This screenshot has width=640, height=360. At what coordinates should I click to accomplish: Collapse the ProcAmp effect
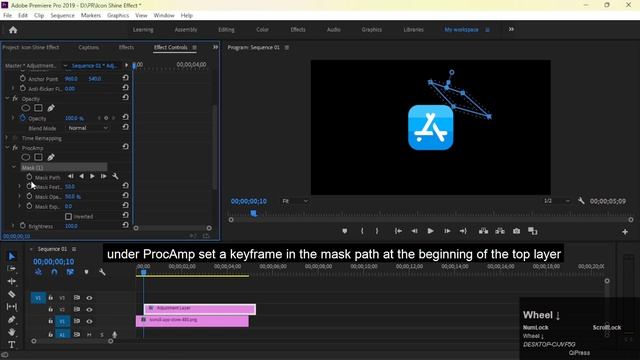7,147
